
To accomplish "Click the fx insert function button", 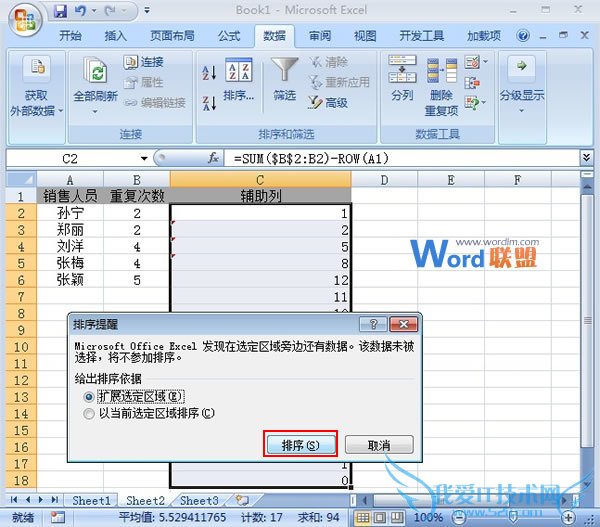I will pyautogui.click(x=213, y=158).
